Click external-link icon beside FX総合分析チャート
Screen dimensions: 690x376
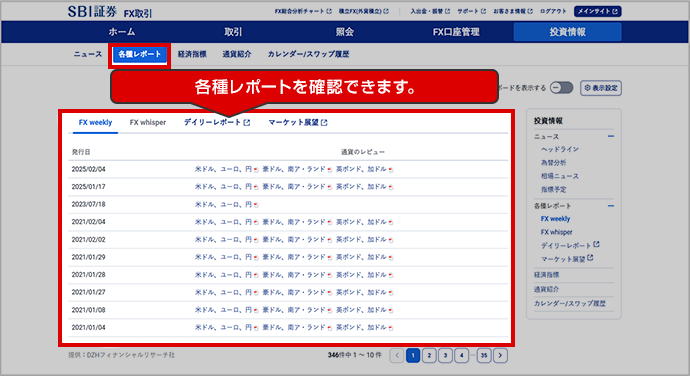coord(329,11)
